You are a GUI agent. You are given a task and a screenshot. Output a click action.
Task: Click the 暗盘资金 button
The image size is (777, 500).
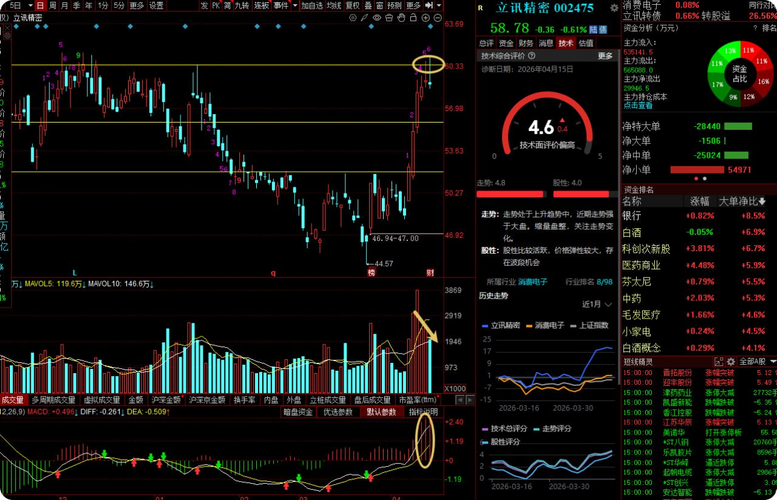tap(298, 412)
